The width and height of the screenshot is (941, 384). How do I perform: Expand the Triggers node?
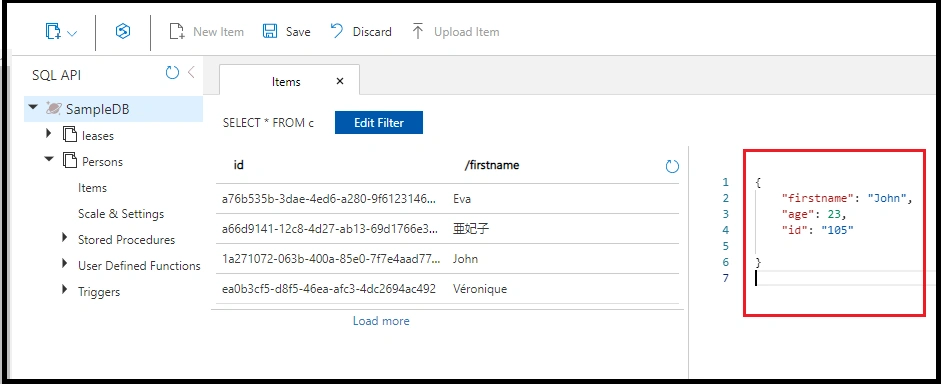65,290
